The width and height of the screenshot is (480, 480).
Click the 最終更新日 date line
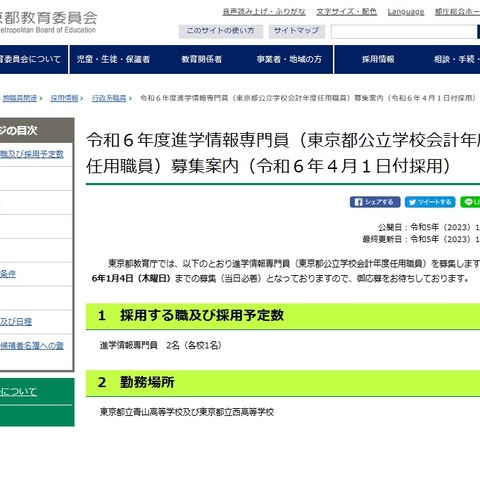point(421,239)
